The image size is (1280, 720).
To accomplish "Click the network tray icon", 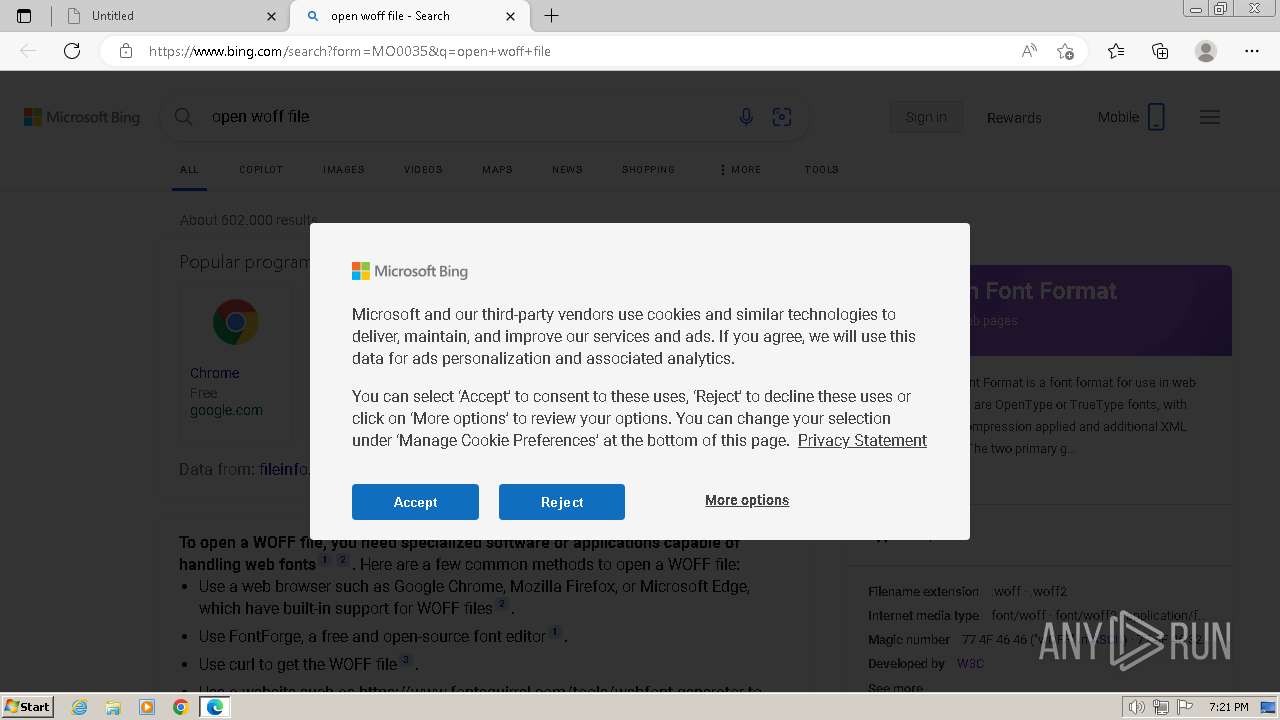I will point(1161,707).
